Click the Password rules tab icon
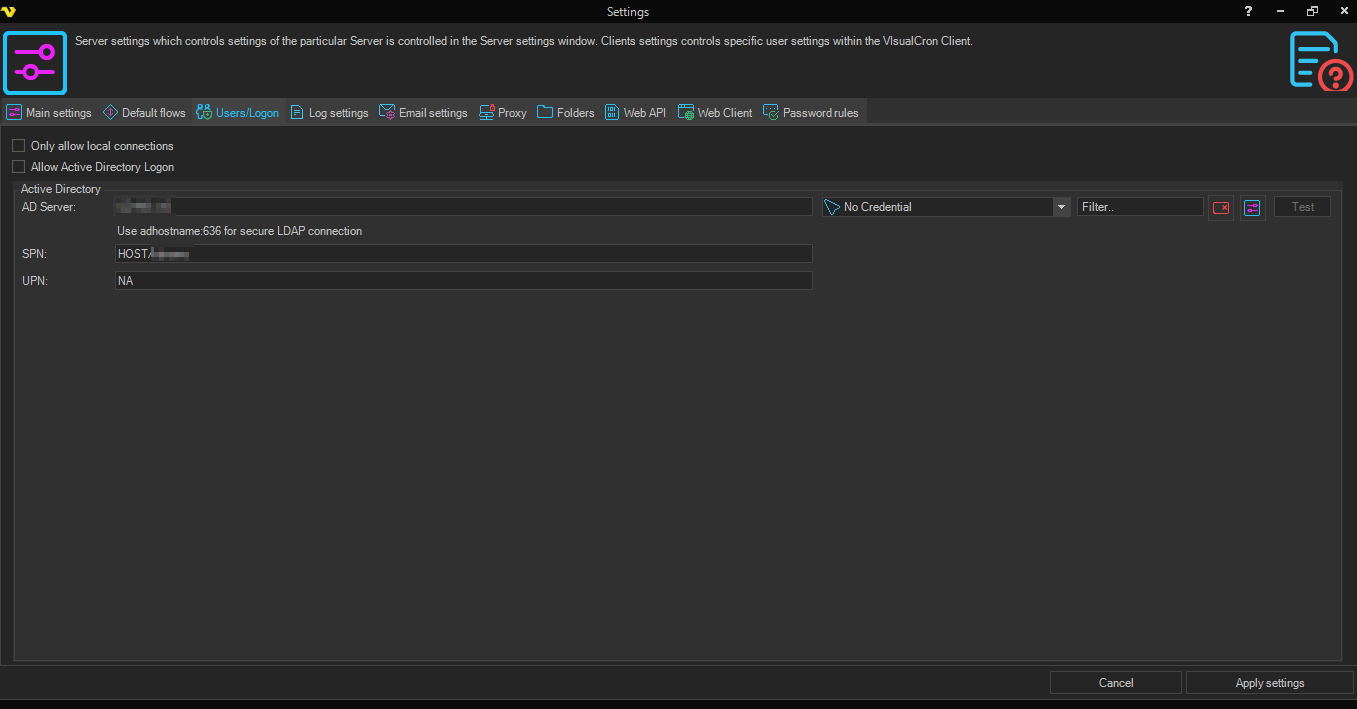The width and height of the screenshot is (1357, 709). pyautogui.click(x=771, y=113)
